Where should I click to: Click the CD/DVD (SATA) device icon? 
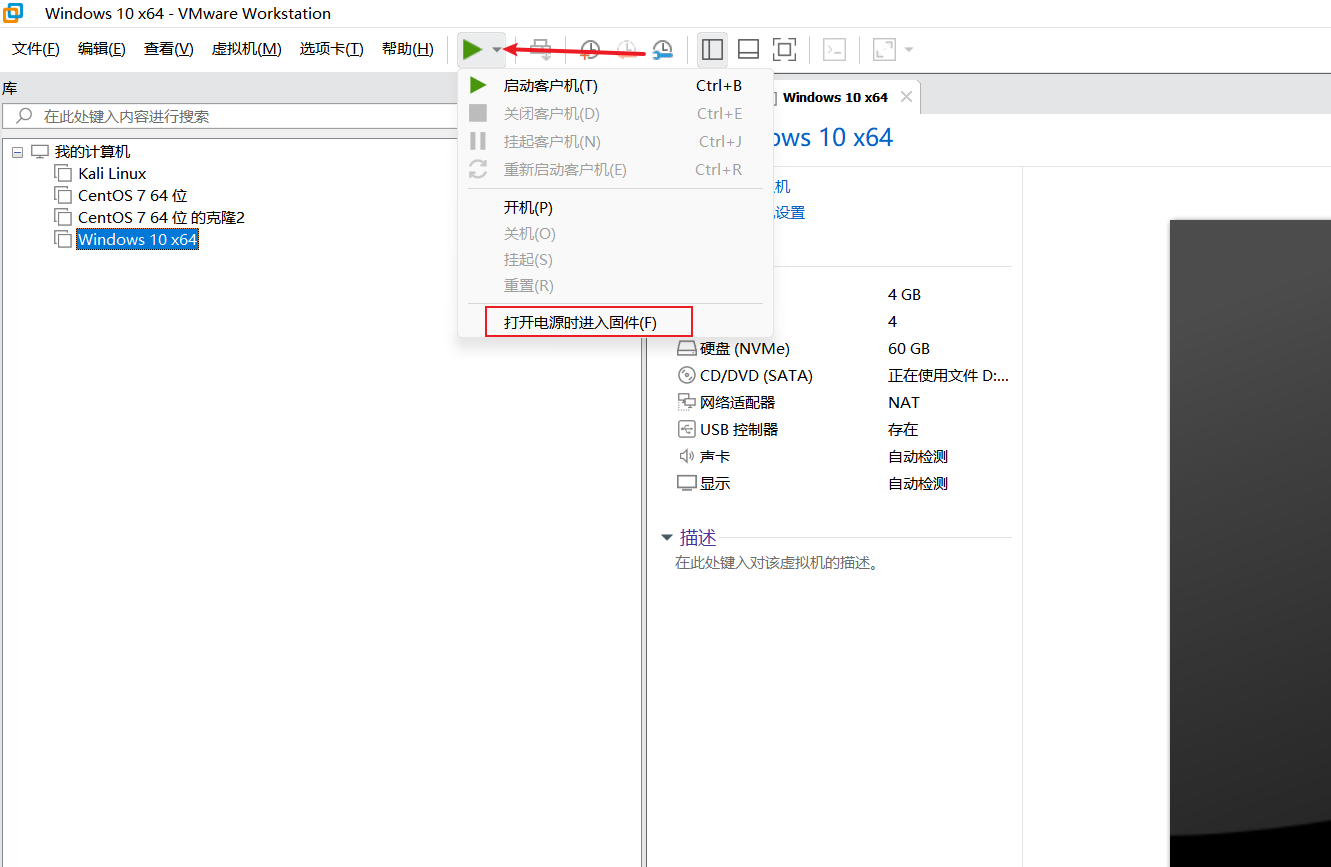point(686,376)
